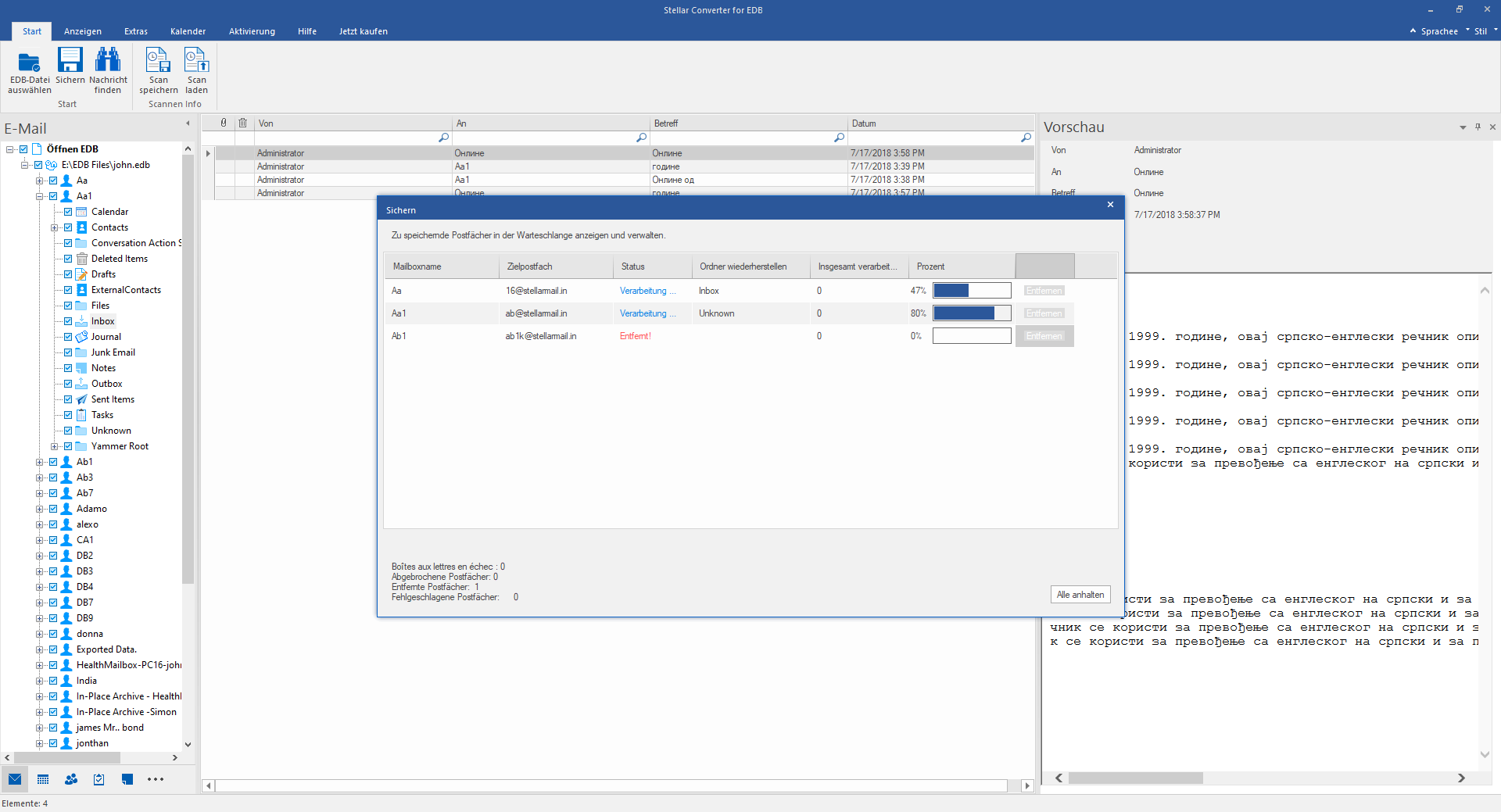Toggle checkbox for john.edb file

point(38,165)
